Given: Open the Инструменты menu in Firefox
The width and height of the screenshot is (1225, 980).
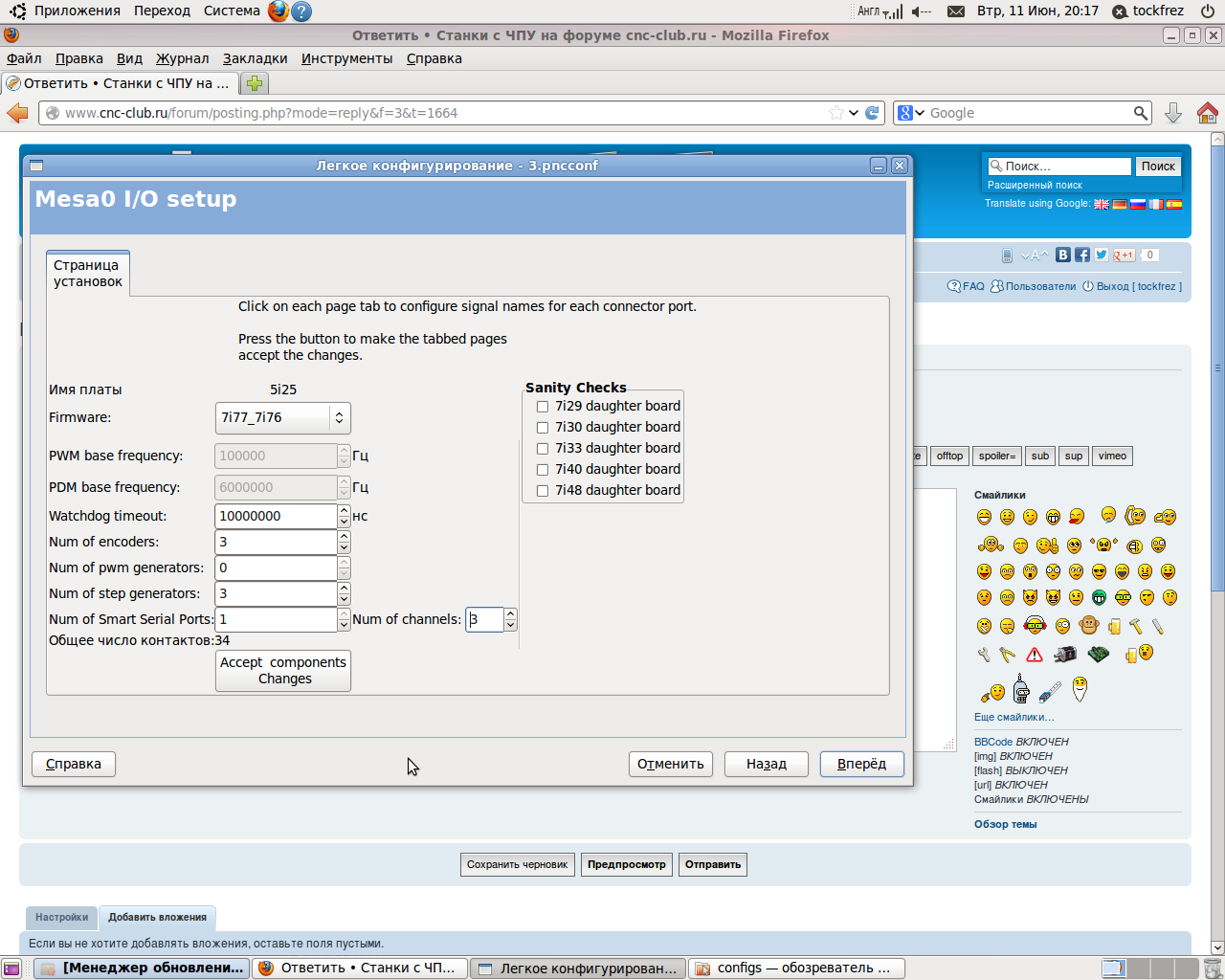Looking at the screenshot, I should 347,58.
